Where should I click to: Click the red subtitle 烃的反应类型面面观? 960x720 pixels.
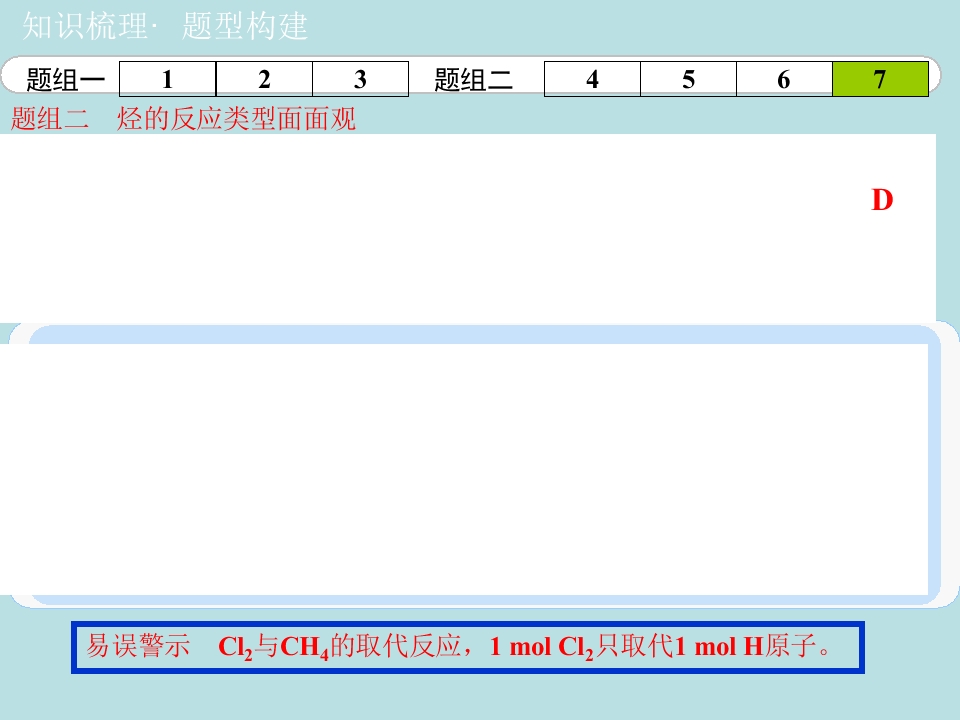click(236, 118)
